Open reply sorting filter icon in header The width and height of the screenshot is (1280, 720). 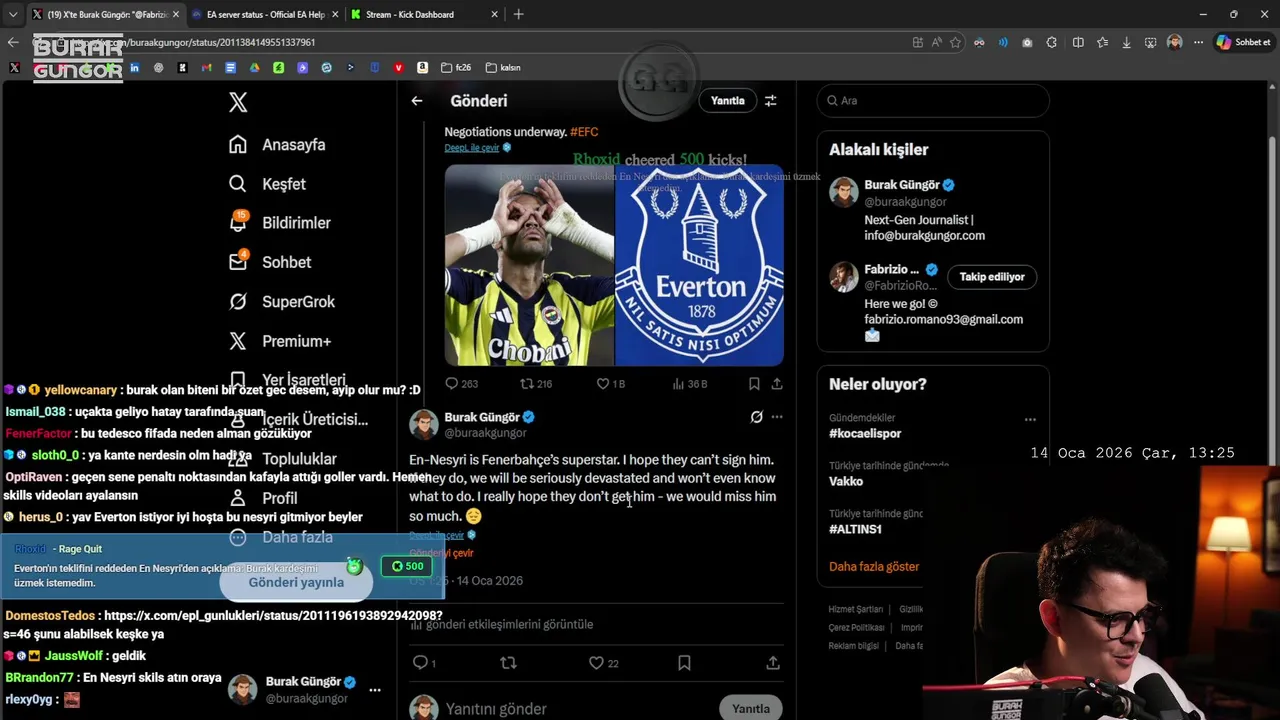(x=771, y=101)
